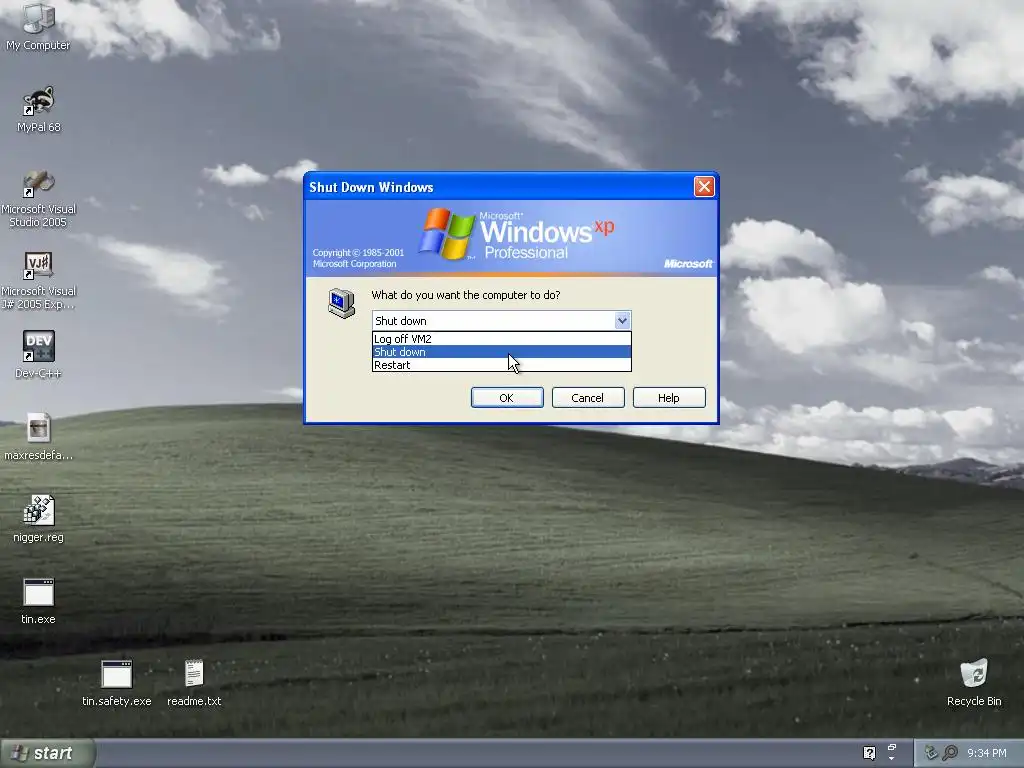Select the Dev-C++ desktop shortcut
Viewport: 1024px width, 768px height.
point(38,355)
